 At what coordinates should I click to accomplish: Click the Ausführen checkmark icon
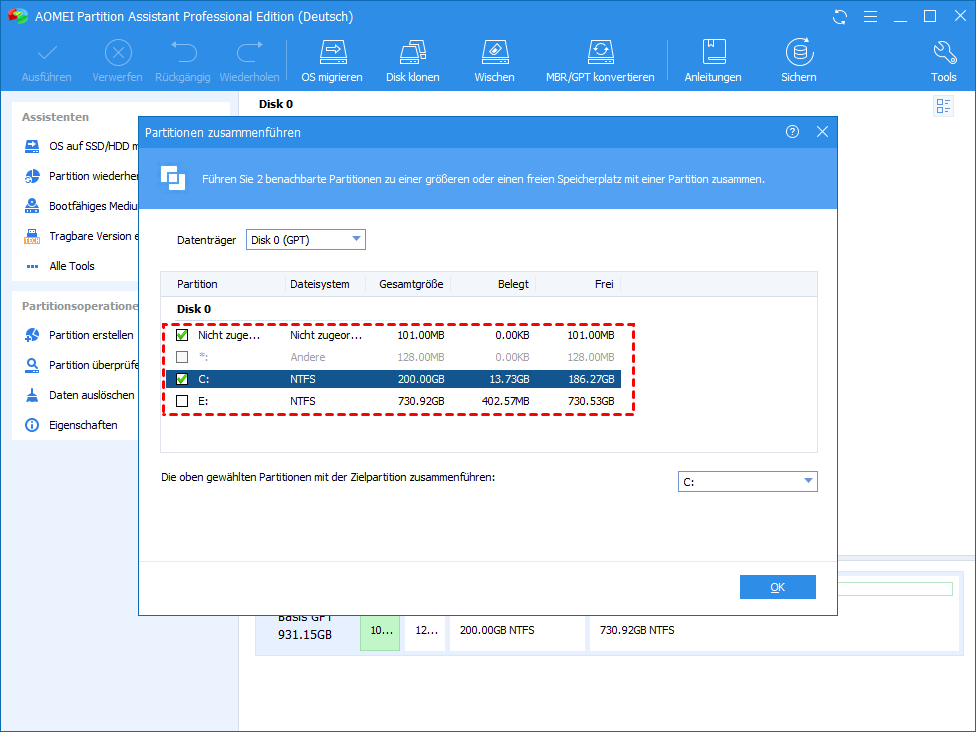pyautogui.click(x=47, y=52)
